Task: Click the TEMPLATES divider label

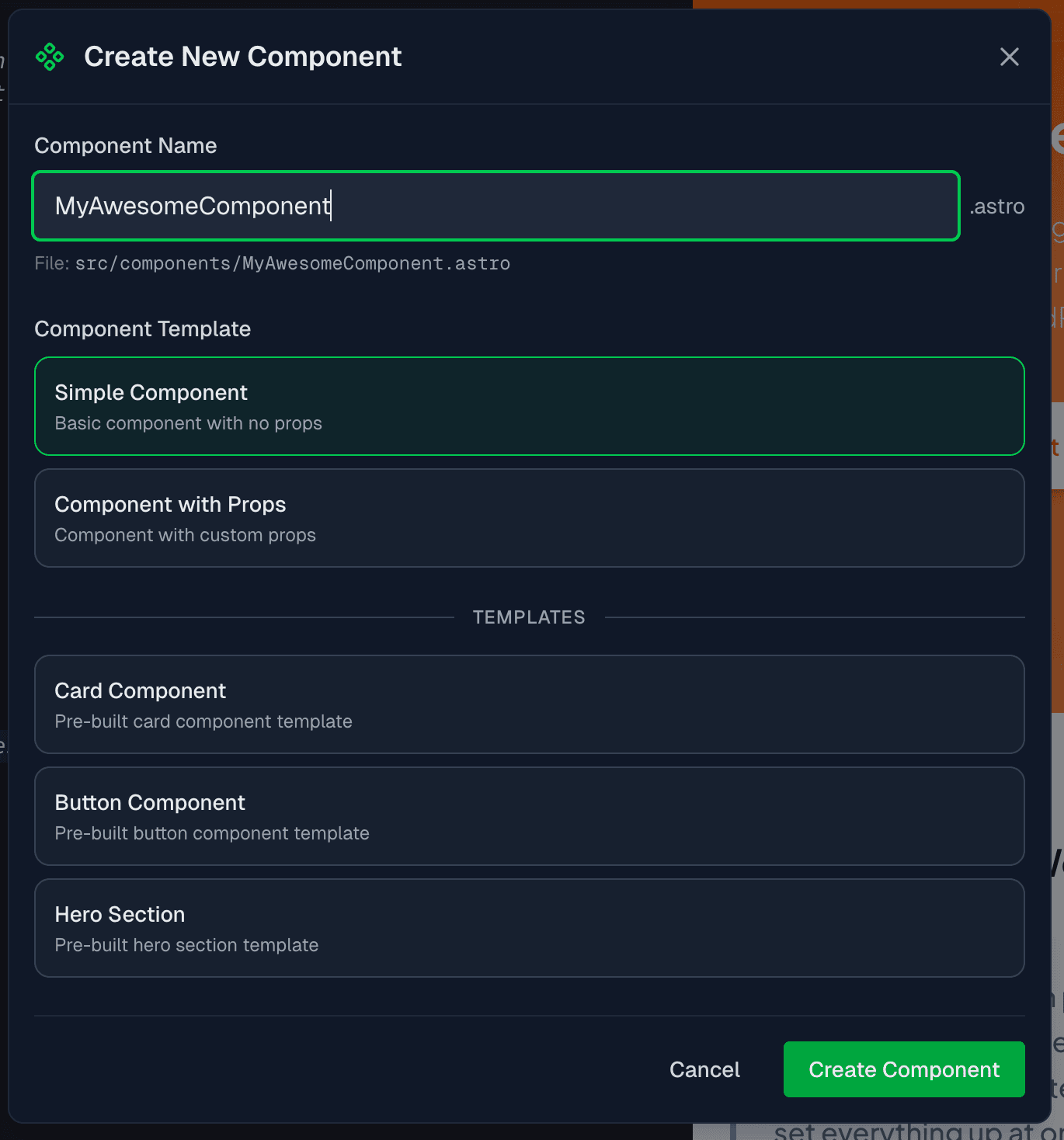Action: [529, 617]
